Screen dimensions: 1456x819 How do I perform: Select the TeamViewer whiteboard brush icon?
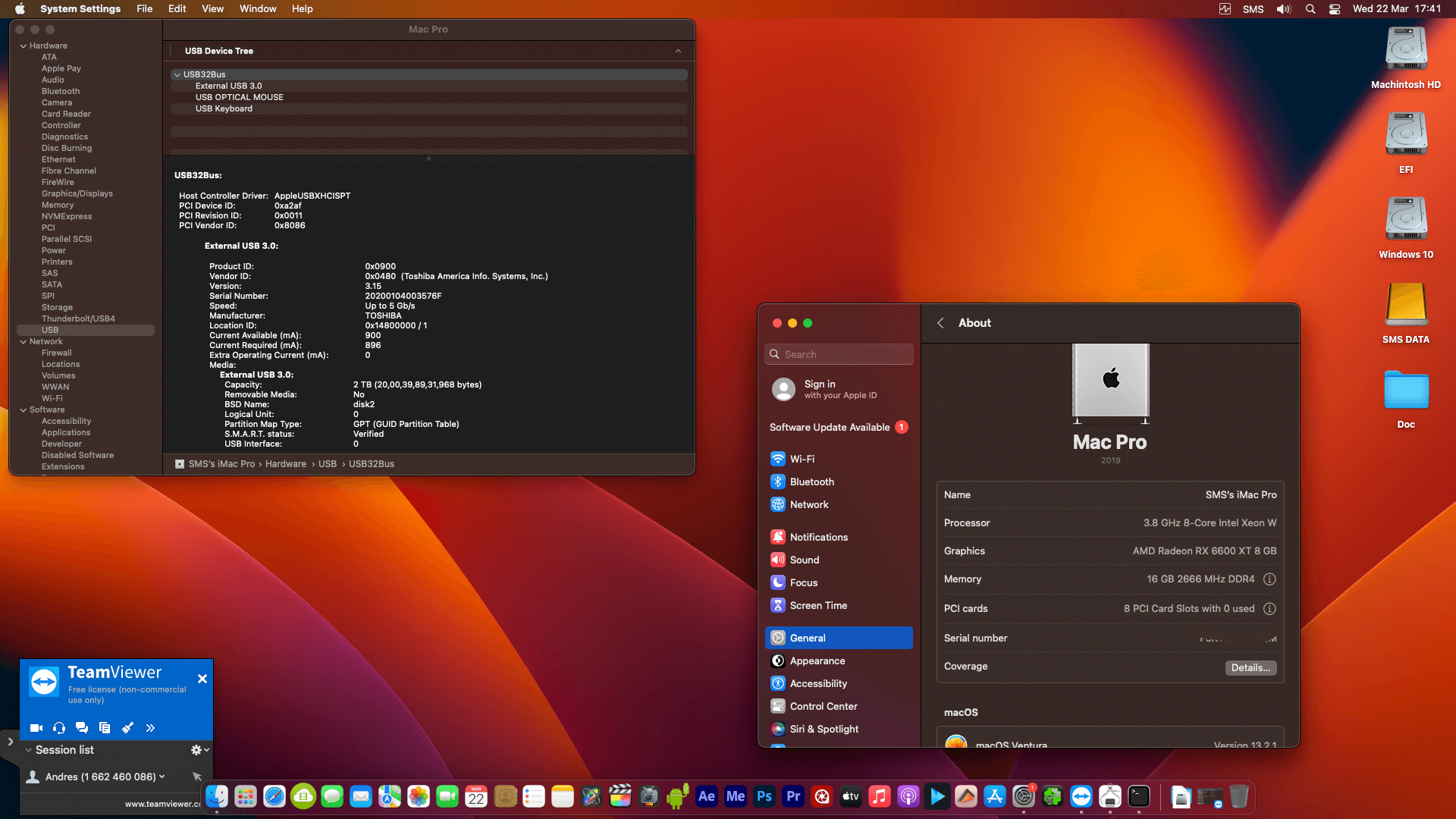coord(127,727)
